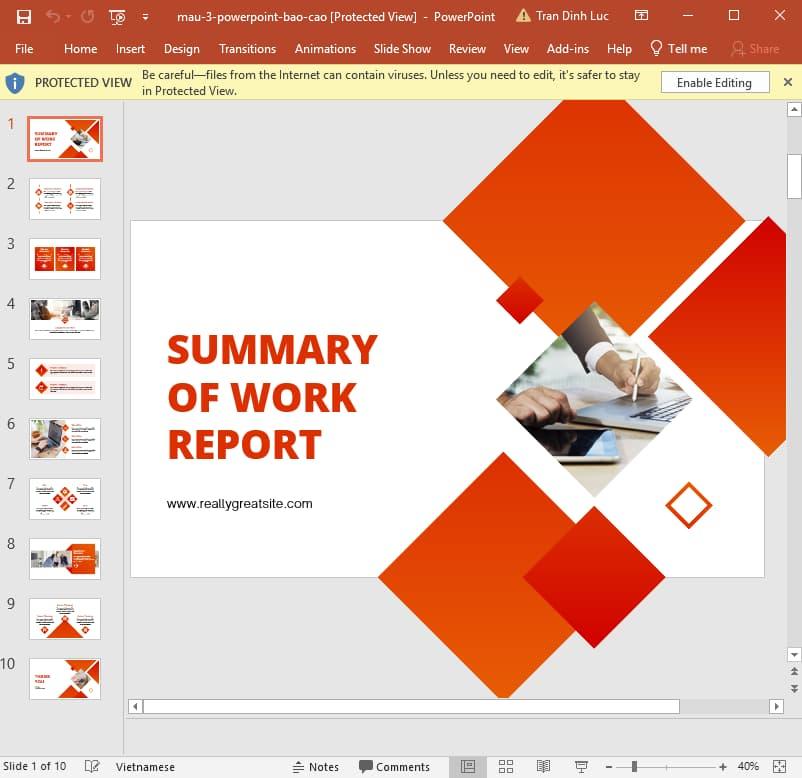Start slideshow from beginning via Quick Access Toolbar
Image resolution: width=802 pixels, height=778 pixels.
pyautogui.click(x=116, y=16)
